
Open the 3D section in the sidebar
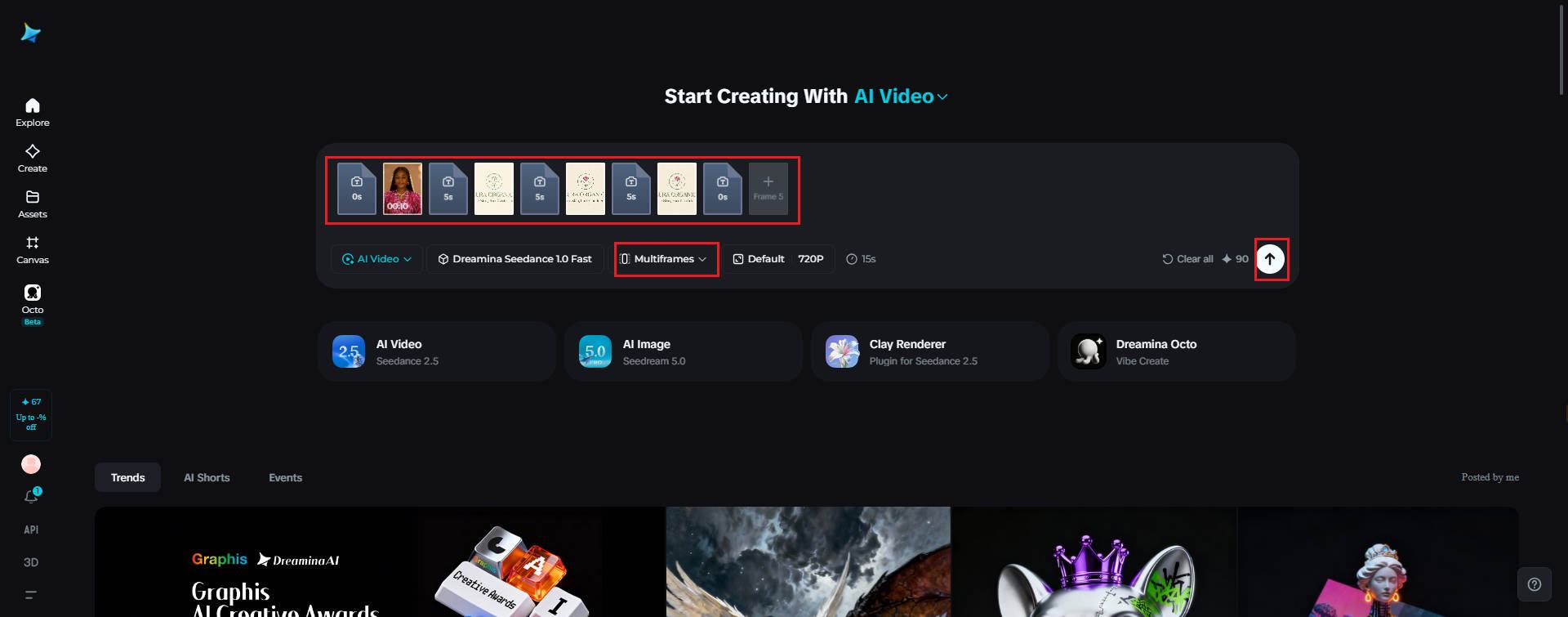coord(31,562)
